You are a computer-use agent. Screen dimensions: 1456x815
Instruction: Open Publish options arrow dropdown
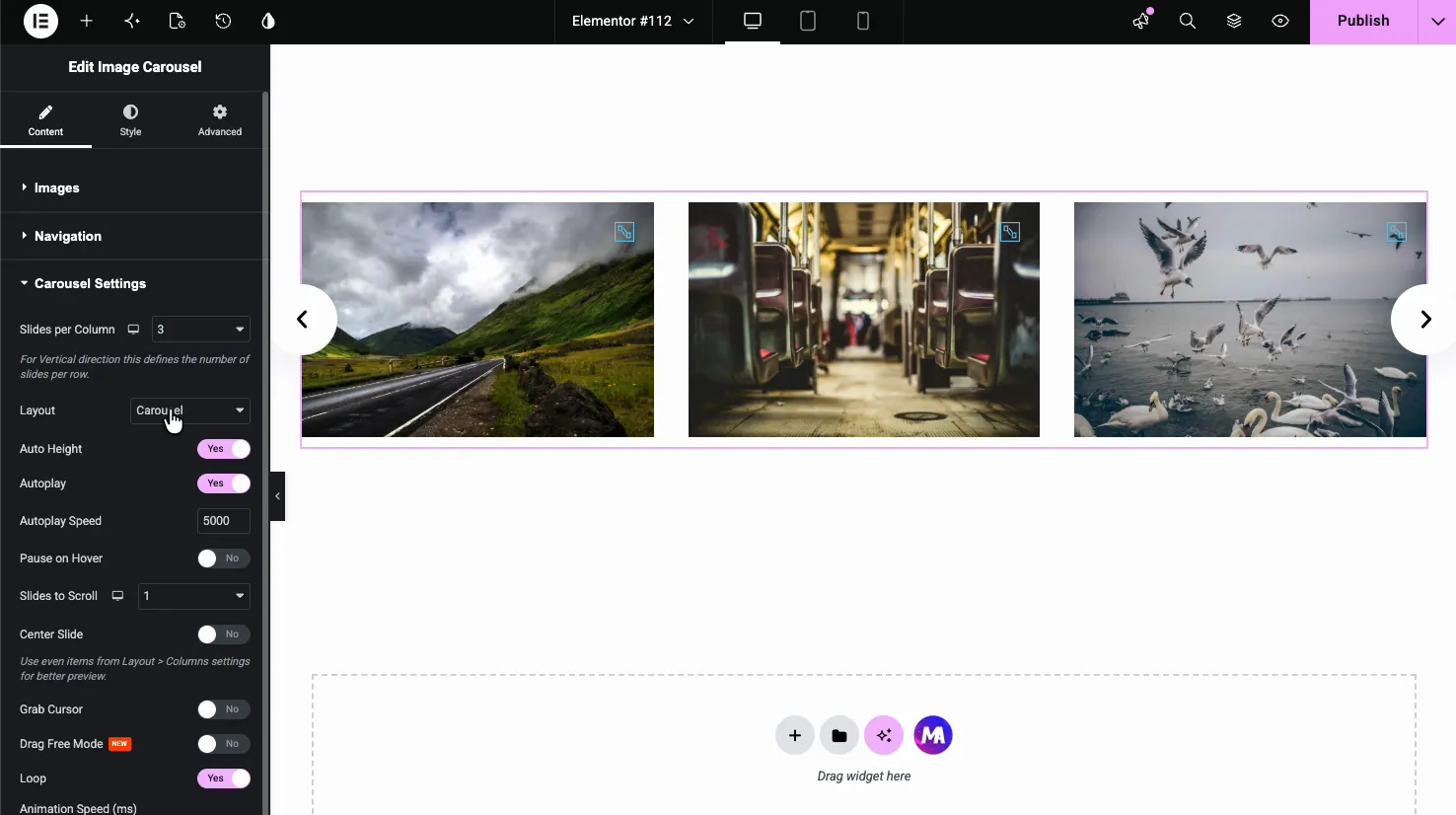(1437, 22)
